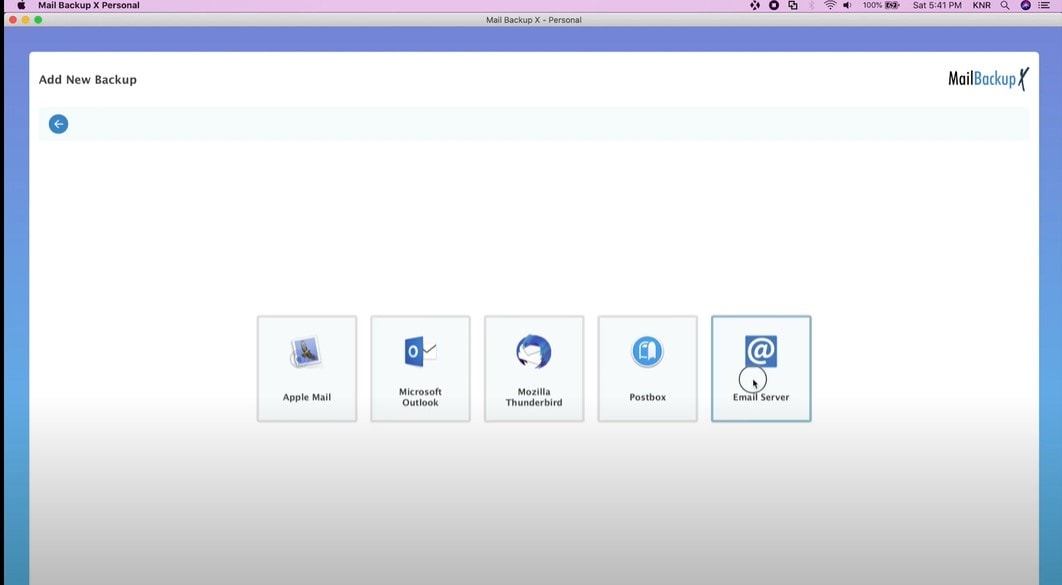Click the Add New Backup heading
This screenshot has height=585, width=1062.
(87, 79)
